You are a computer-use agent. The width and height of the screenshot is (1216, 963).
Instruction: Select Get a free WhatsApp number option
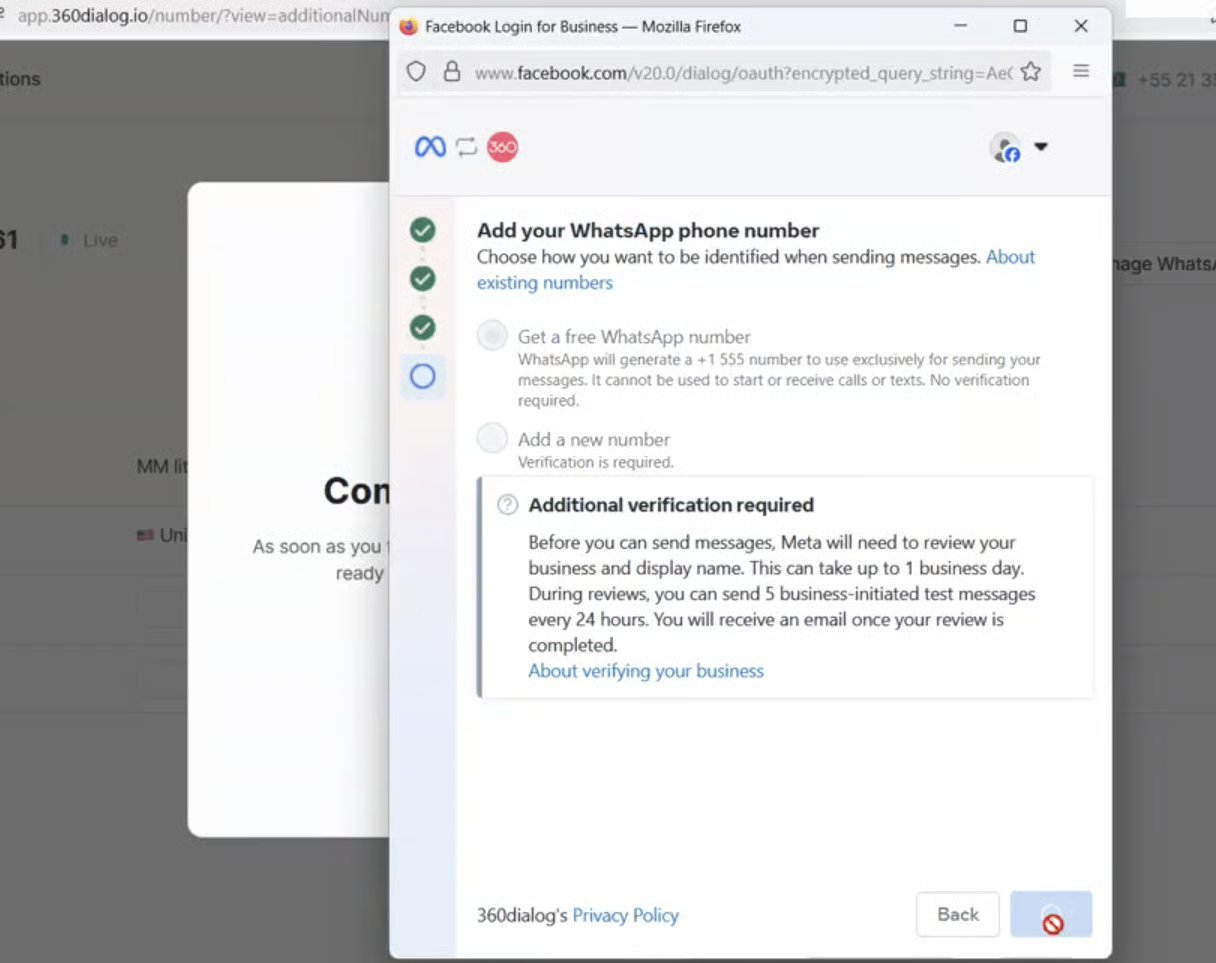point(492,336)
